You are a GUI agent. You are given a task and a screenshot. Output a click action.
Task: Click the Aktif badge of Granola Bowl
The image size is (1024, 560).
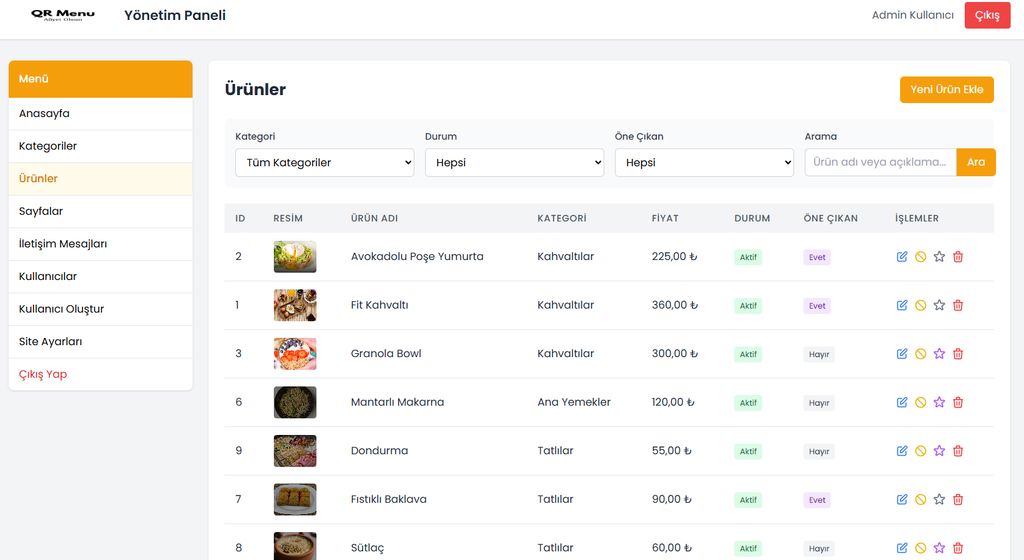(748, 354)
